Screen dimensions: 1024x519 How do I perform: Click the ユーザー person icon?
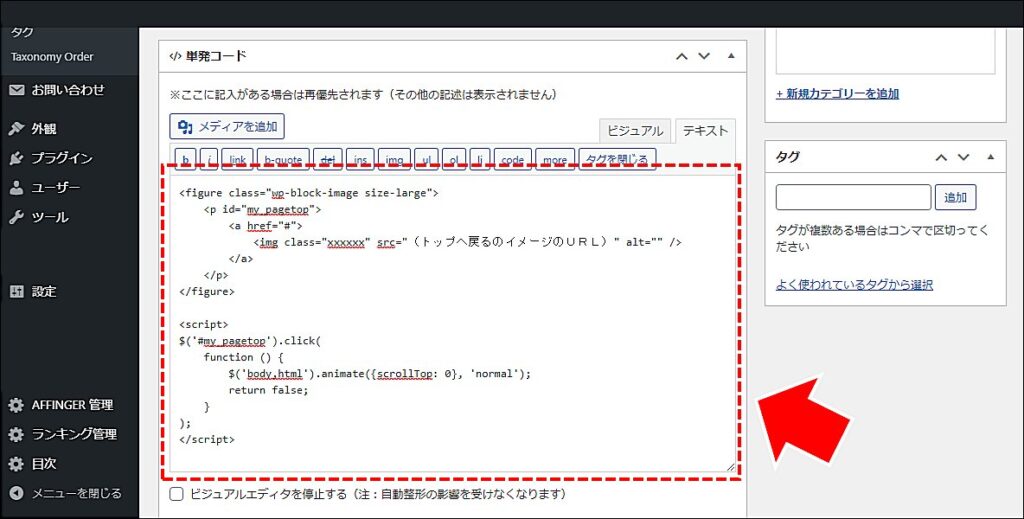click(x=16, y=188)
